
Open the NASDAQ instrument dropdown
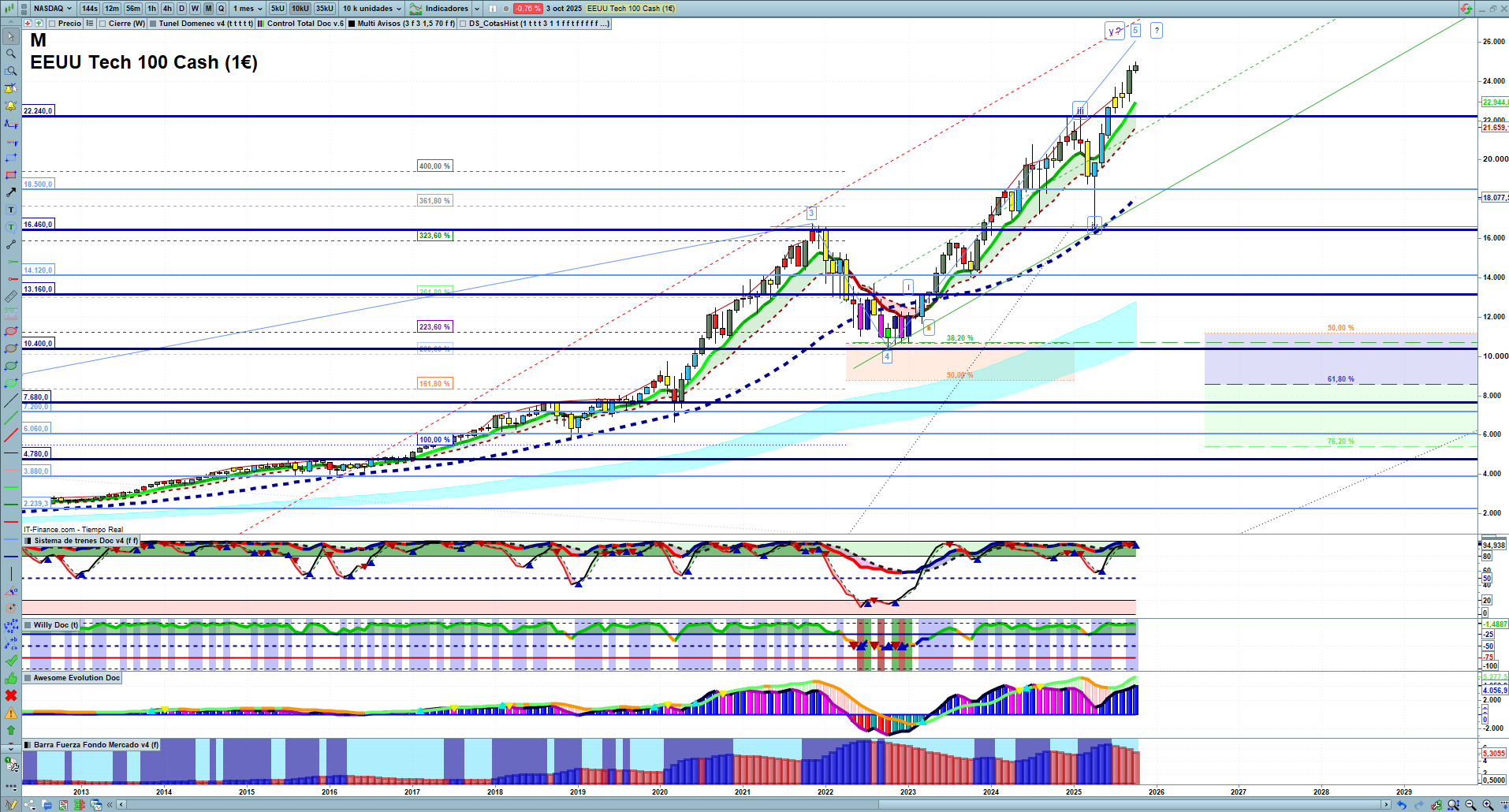pos(52,9)
